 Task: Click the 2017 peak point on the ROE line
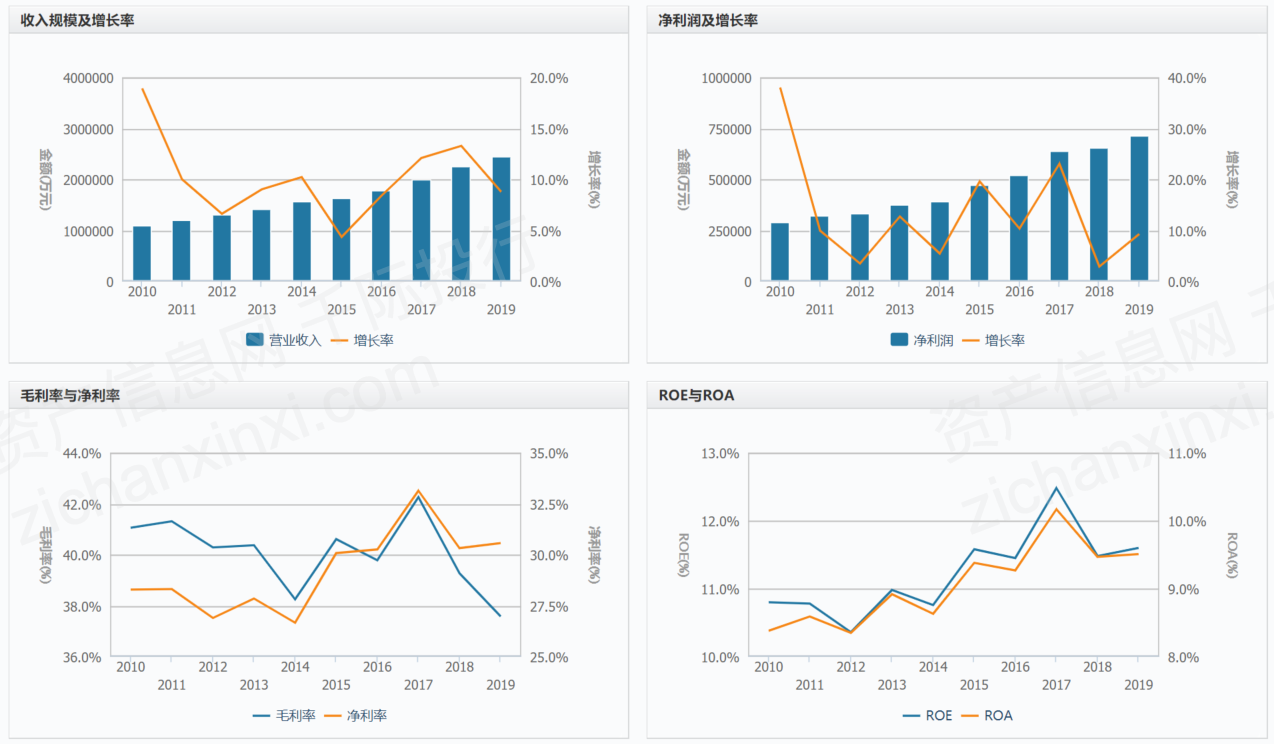coord(1056,488)
